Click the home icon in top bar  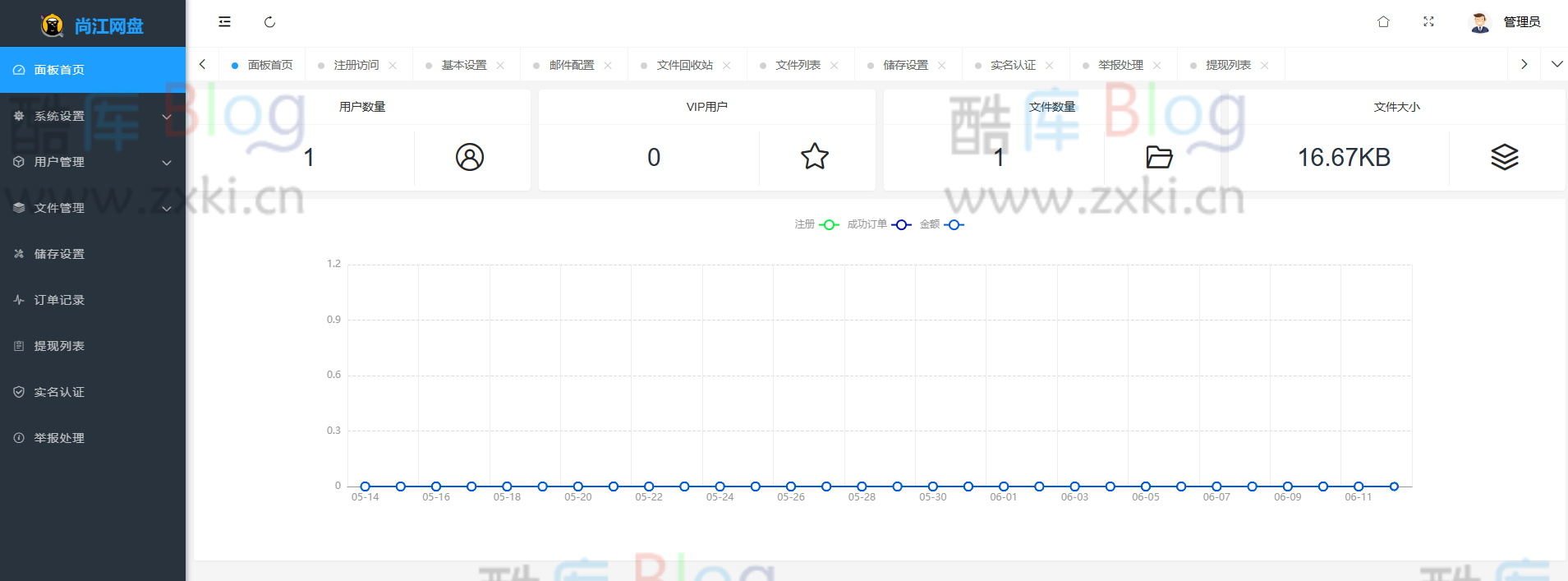click(x=1383, y=22)
